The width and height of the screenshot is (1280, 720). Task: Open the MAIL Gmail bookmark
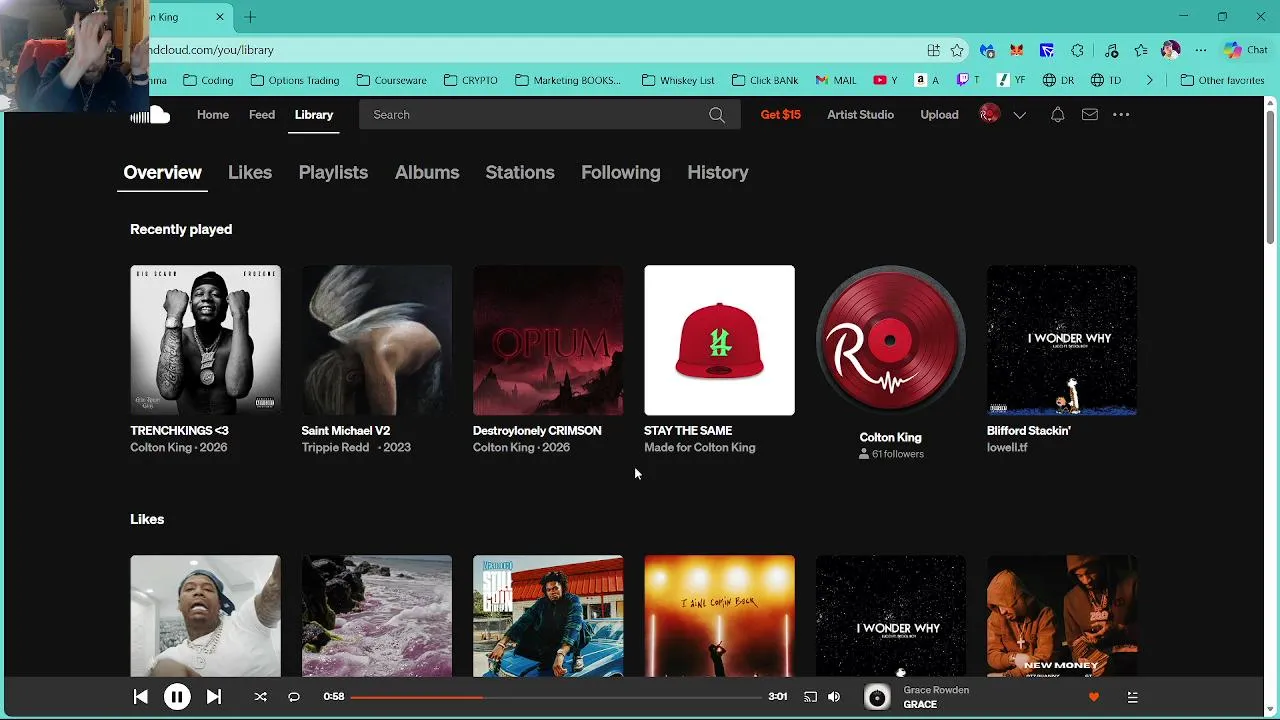[836, 80]
